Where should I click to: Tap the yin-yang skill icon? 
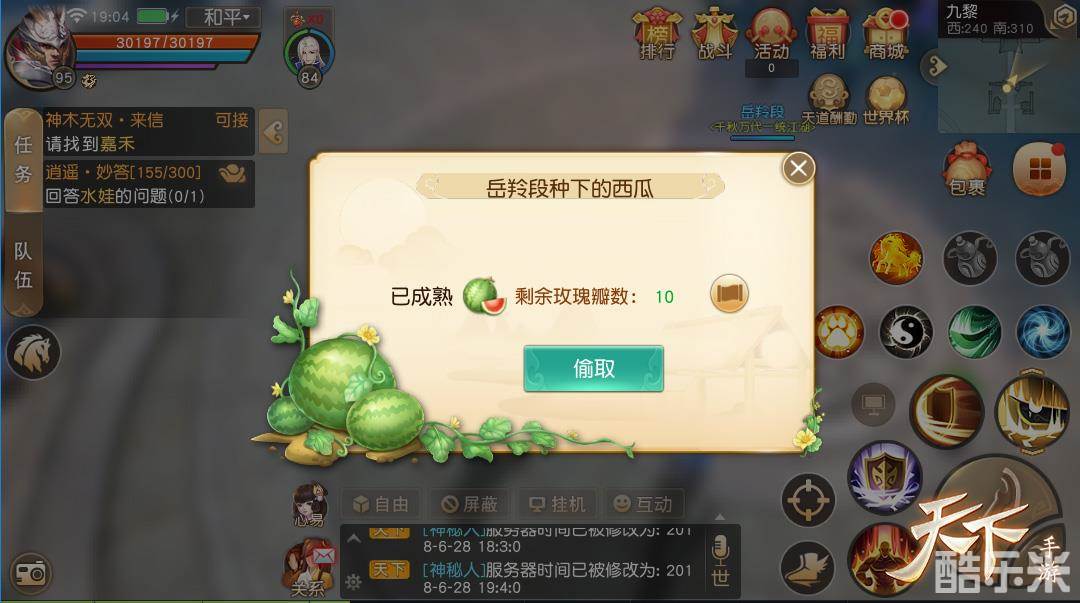906,333
